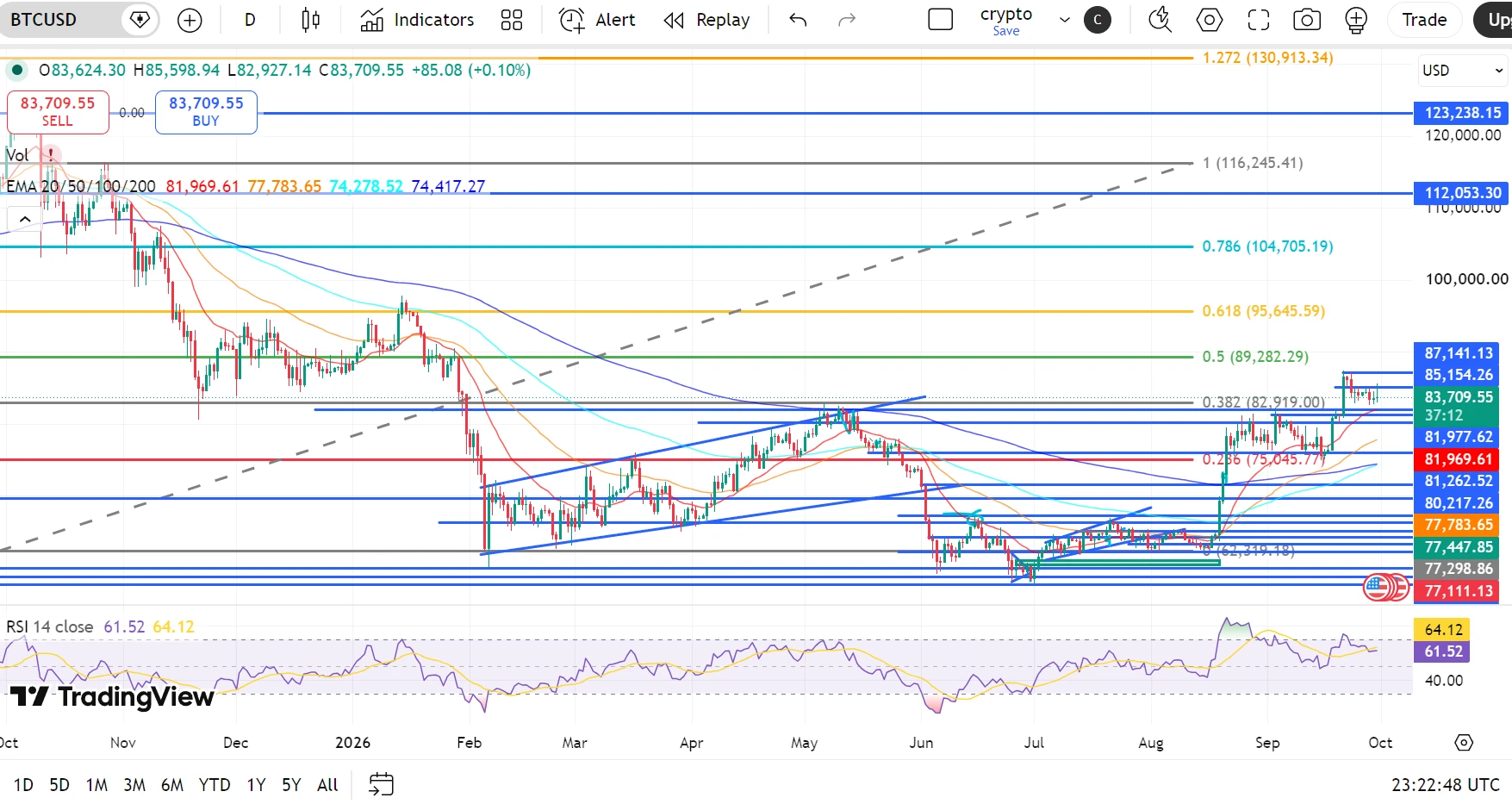Open the candlestick chart style selector

coord(311,20)
